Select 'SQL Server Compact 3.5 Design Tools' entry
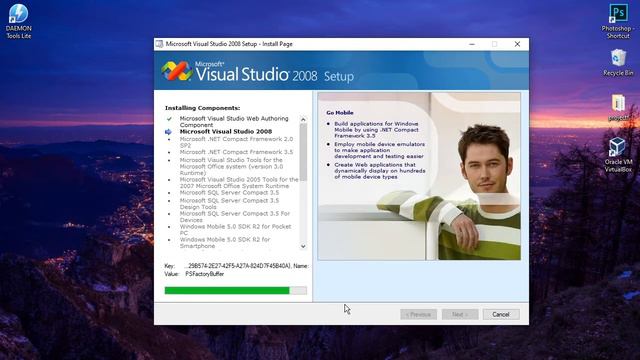 click(x=229, y=204)
